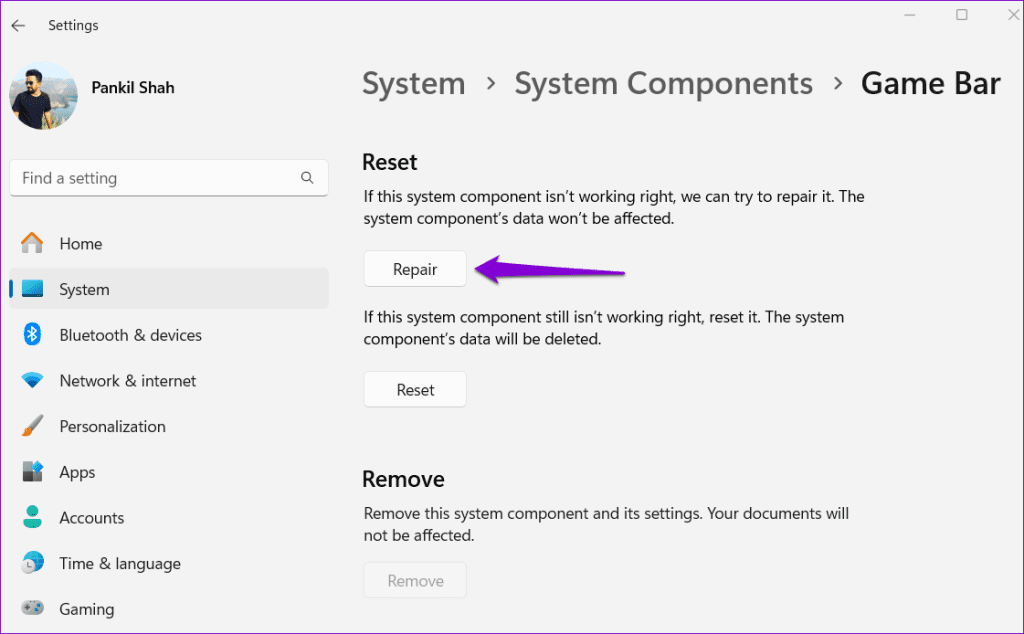Click the Home icon in sidebar

[32, 244]
